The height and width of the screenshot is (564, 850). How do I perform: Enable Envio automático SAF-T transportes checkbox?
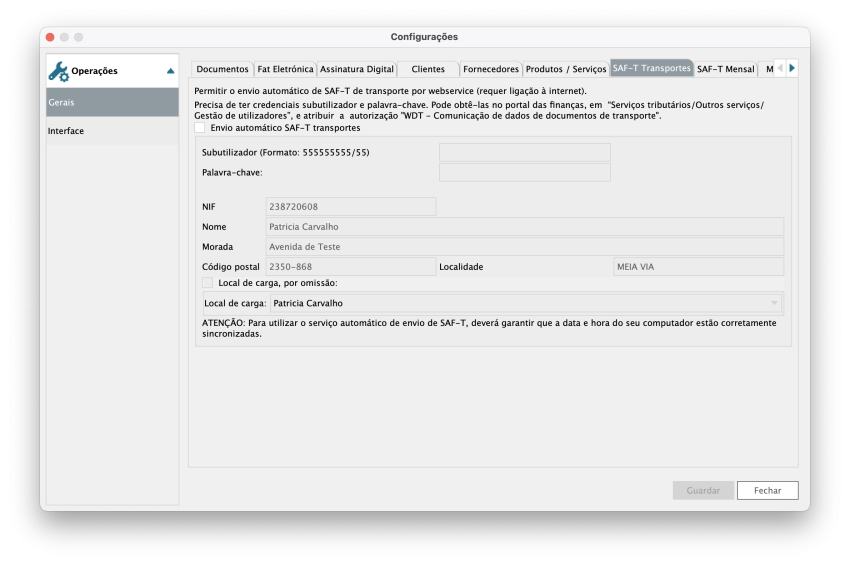point(200,128)
